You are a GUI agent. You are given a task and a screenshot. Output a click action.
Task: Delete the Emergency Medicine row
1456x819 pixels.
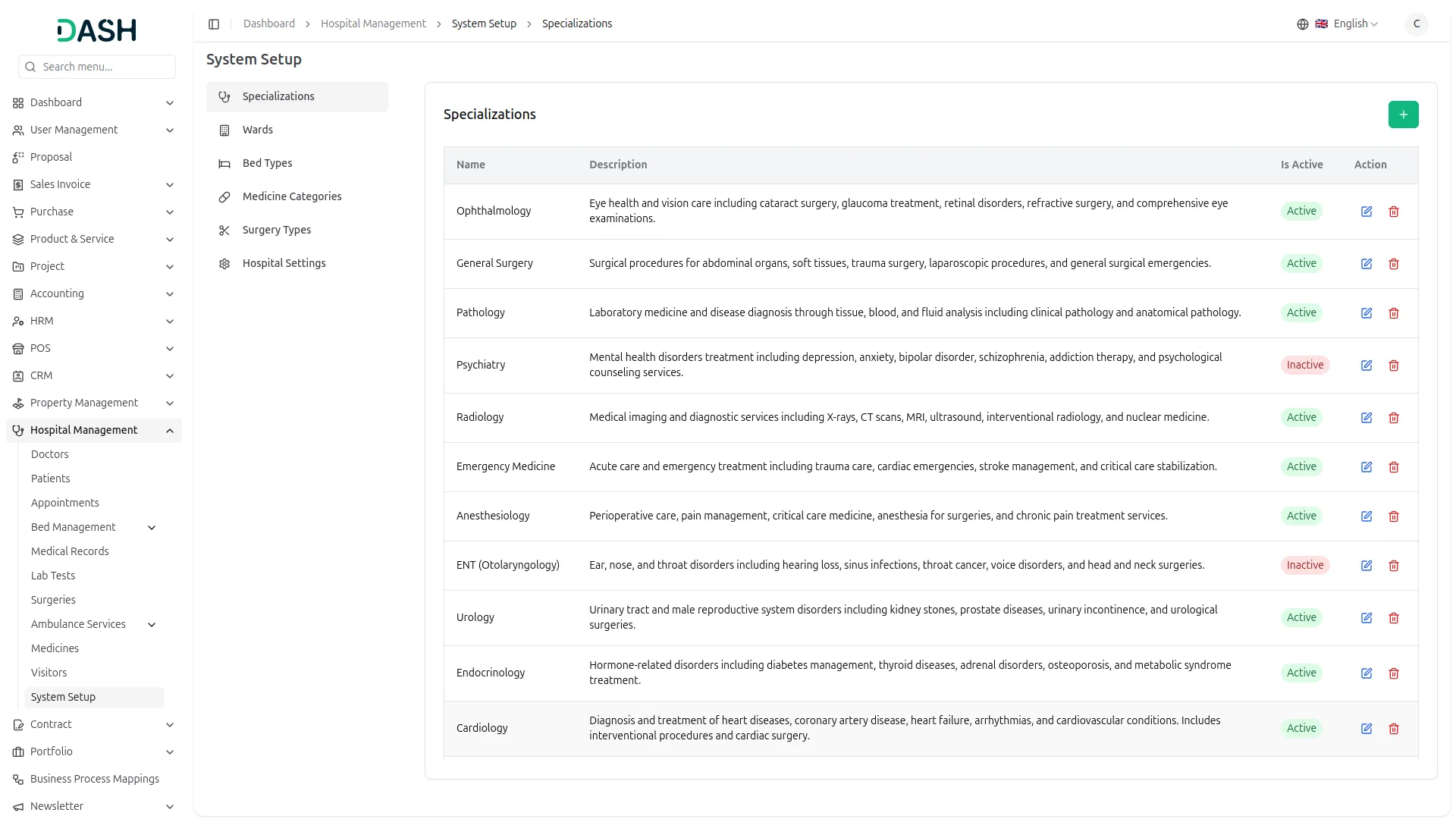(1394, 467)
